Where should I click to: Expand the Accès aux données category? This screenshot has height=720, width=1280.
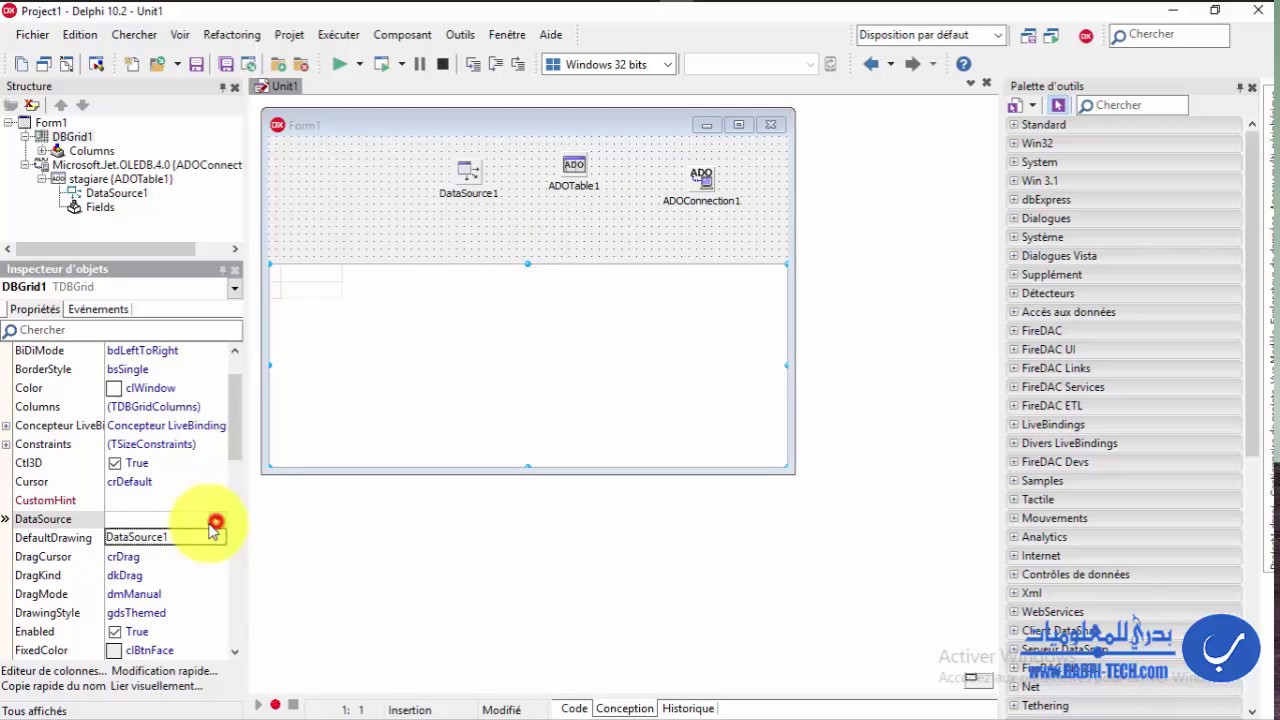[1014, 312]
